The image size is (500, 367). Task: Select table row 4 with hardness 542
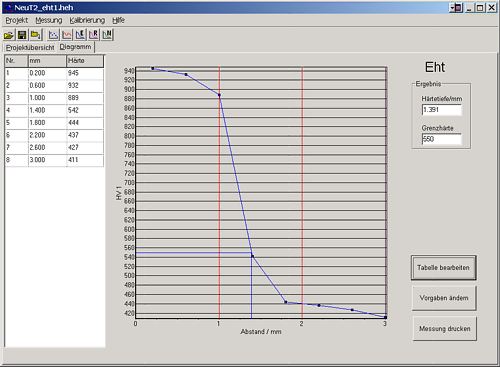[x=54, y=110]
